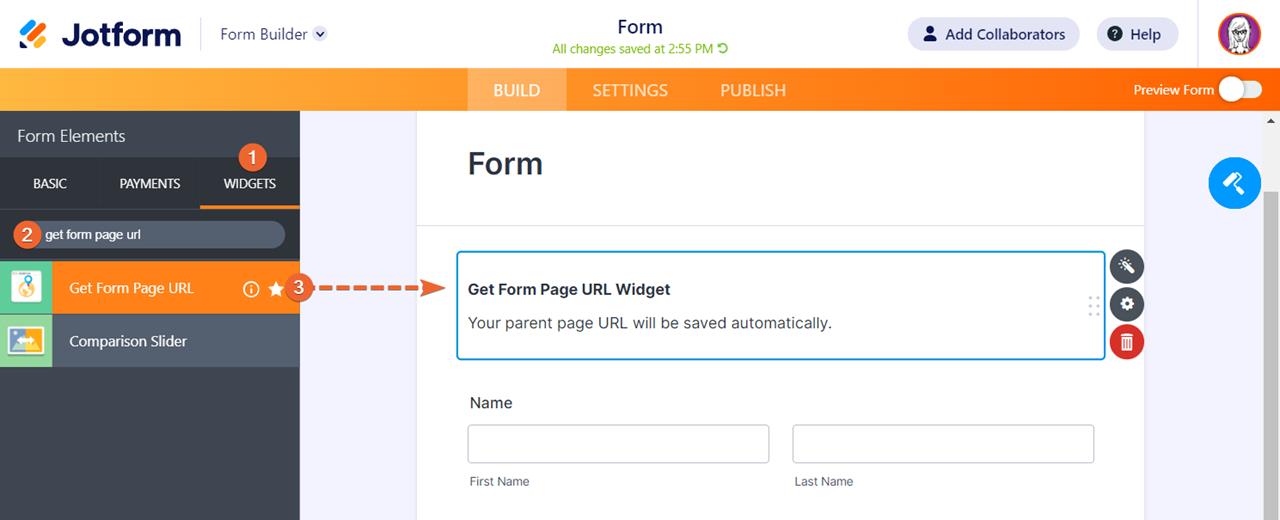Toggle the Preview Form switch
The image size is (1280, 520).
coord(1239,90)
